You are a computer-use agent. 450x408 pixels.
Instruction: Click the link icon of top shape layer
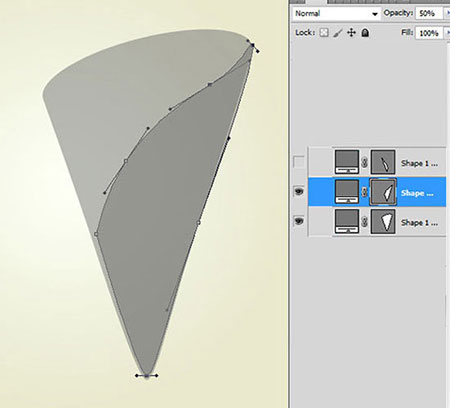tap(365, 163)
